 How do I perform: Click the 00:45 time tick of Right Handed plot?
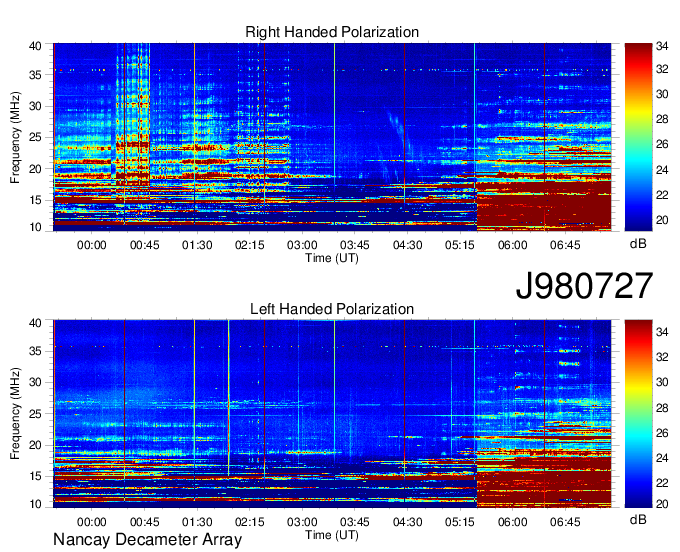(144, 245)
